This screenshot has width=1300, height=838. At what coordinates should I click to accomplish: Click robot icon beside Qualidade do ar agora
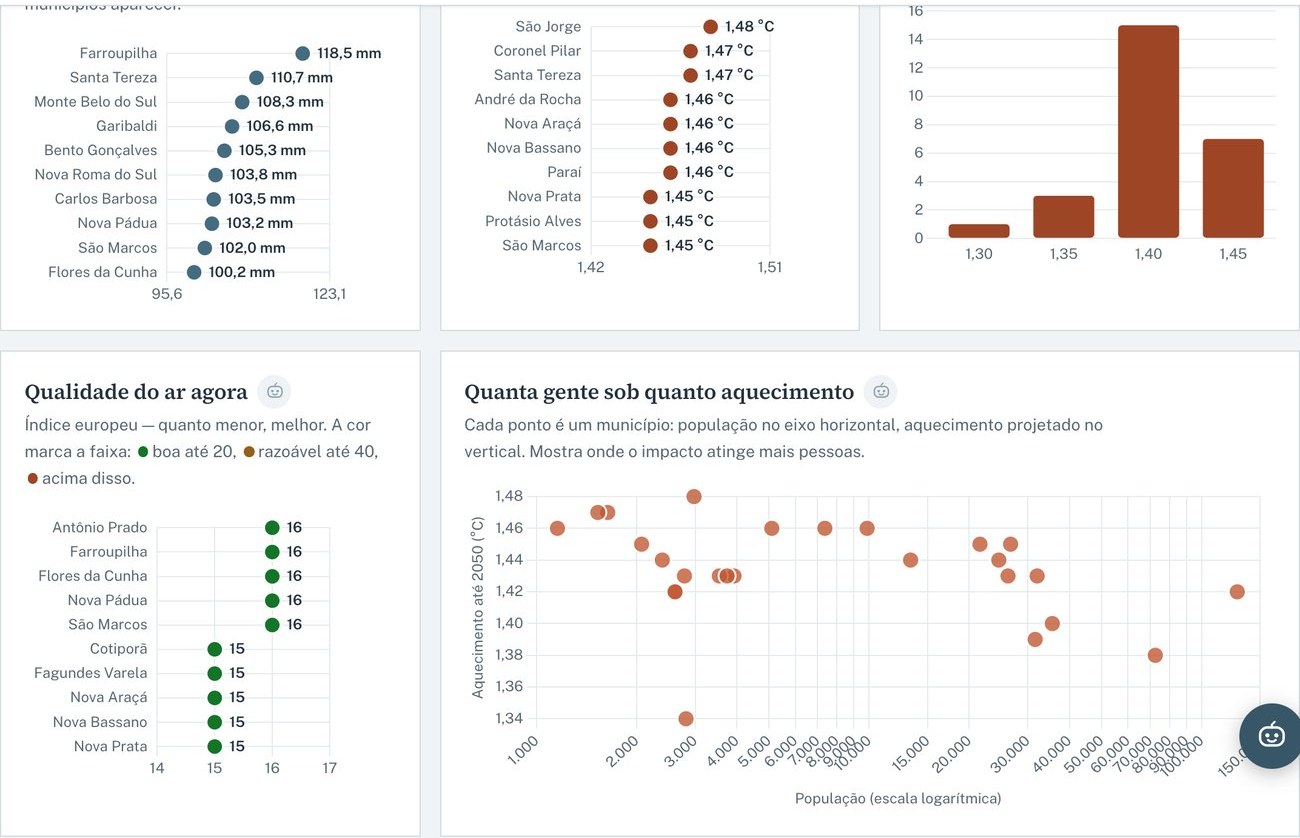[x=275, y=391]
